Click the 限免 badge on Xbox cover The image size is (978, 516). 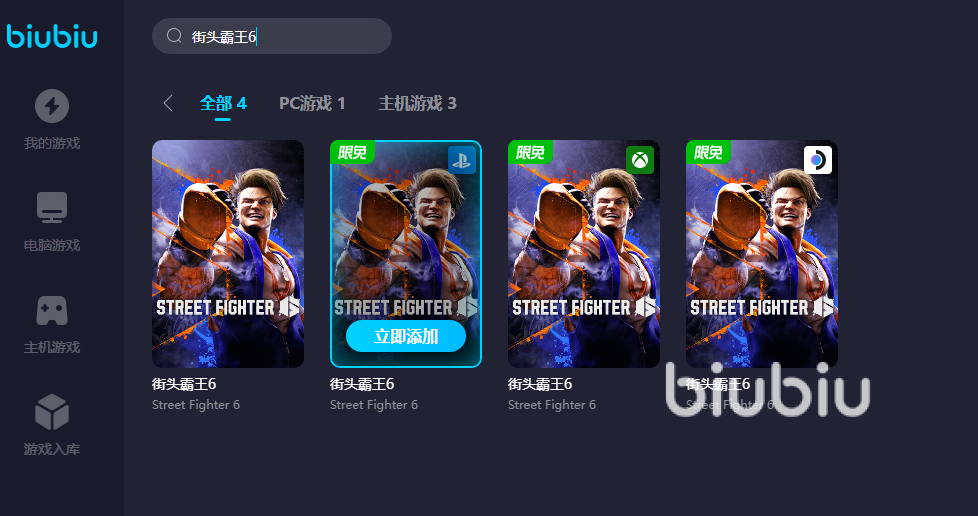(x=530, y=152)
